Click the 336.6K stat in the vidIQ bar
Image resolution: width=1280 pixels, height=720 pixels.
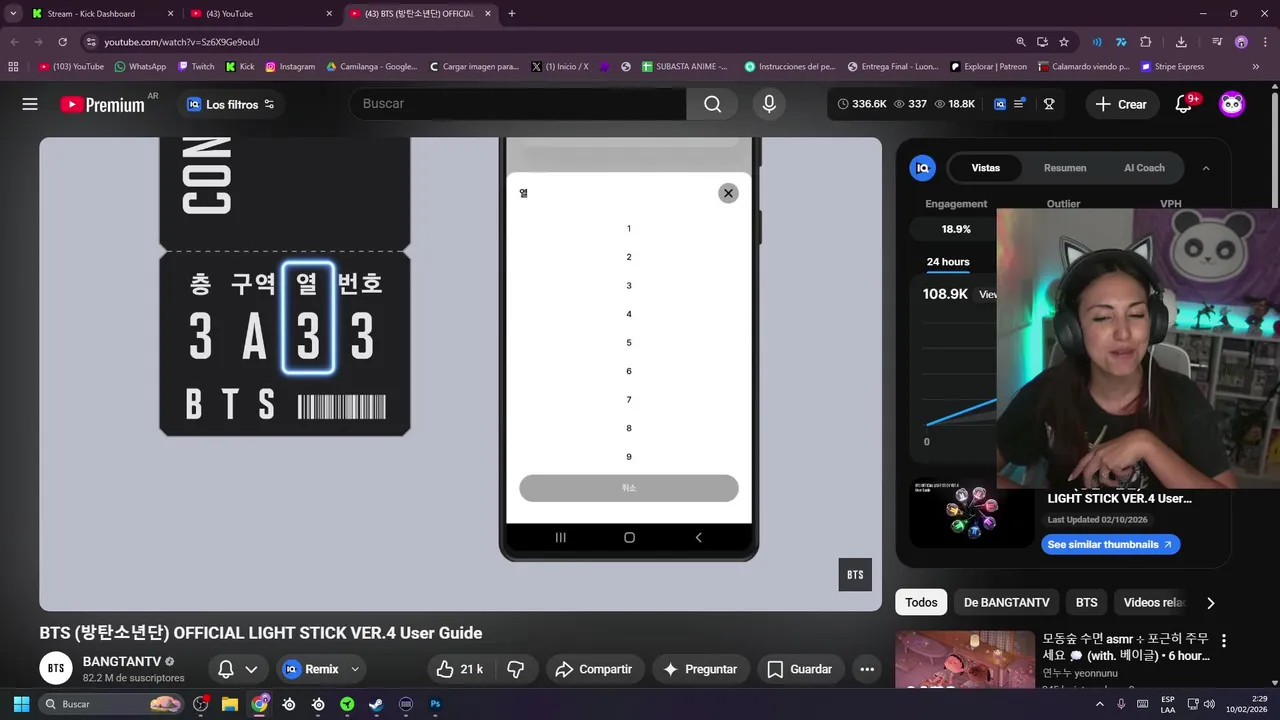(x=862, y=104)
